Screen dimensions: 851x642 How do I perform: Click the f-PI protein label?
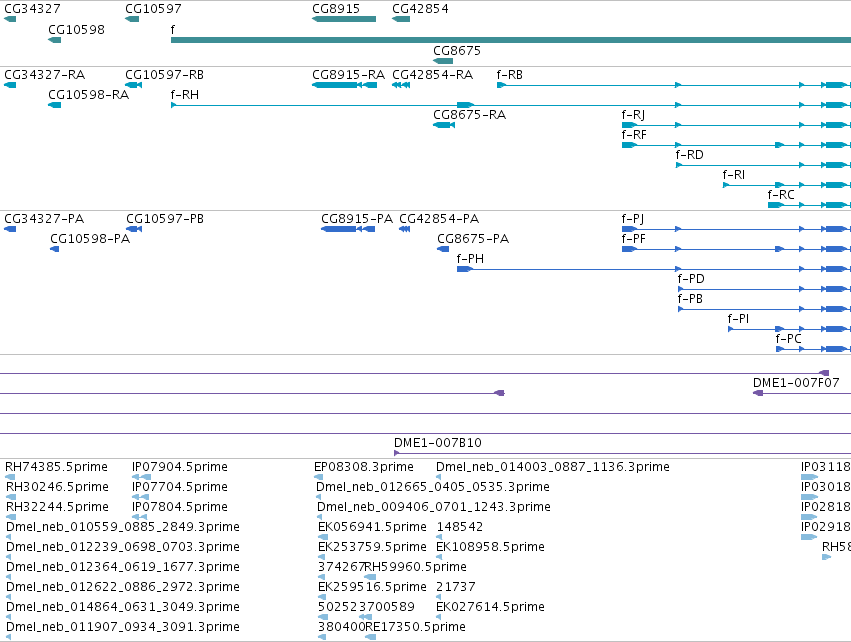[738, 319]
